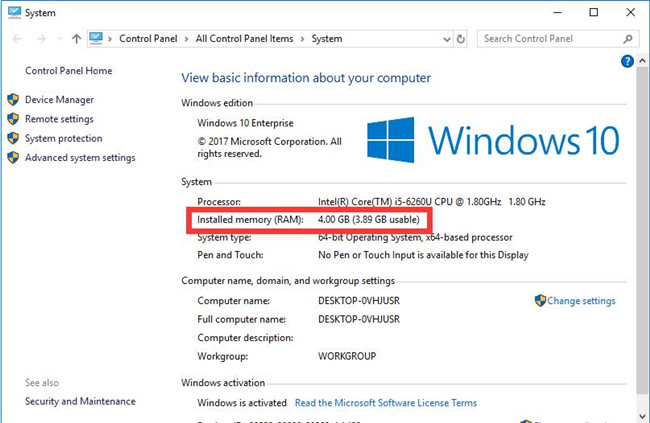Select the Full computer name value
The height and width of the screenshot is (423, 650).
(359, 319)
